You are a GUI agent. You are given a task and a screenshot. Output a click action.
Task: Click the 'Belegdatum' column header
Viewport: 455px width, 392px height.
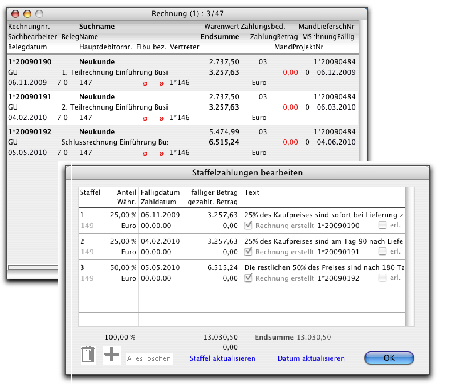[28, 47]
